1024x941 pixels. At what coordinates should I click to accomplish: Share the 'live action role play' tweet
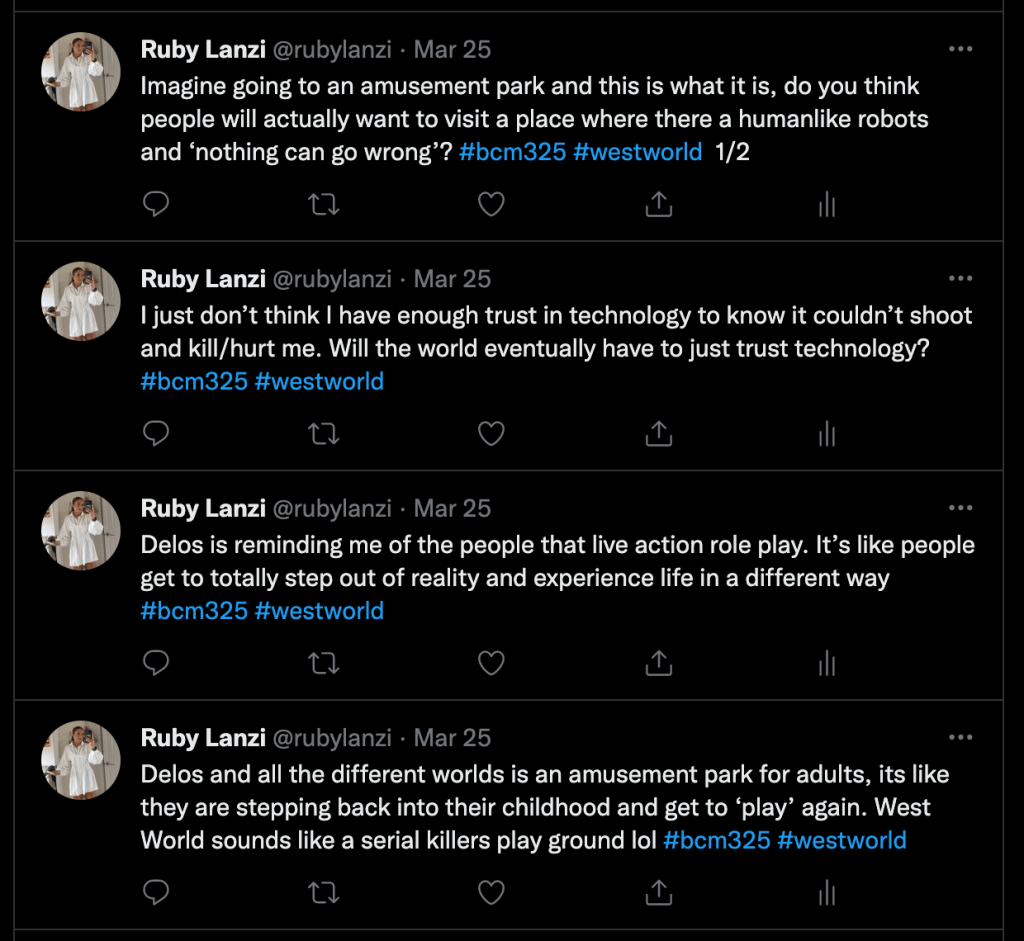click(658, 662)
